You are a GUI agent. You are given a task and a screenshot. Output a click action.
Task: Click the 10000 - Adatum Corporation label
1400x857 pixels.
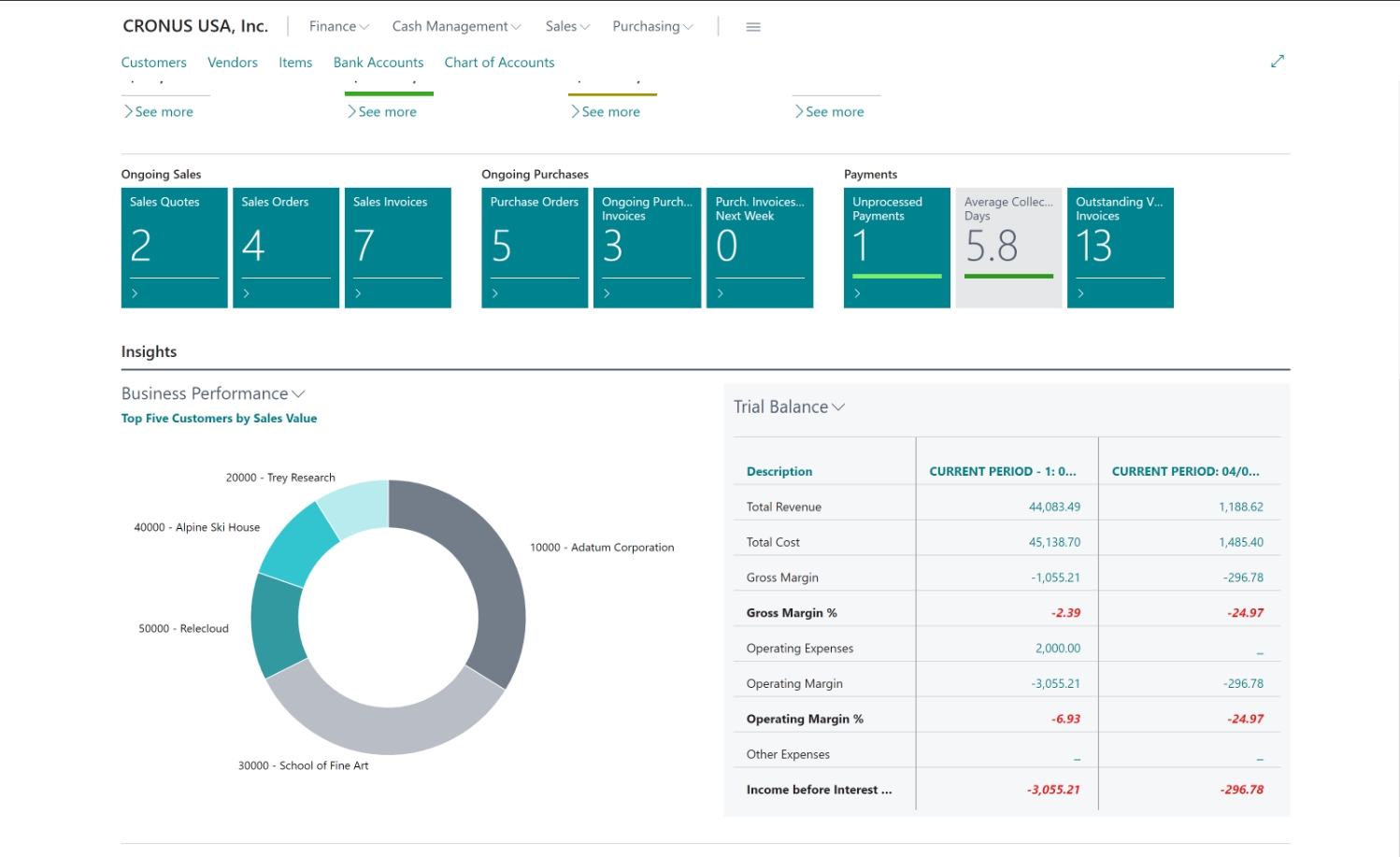(602, 548)
